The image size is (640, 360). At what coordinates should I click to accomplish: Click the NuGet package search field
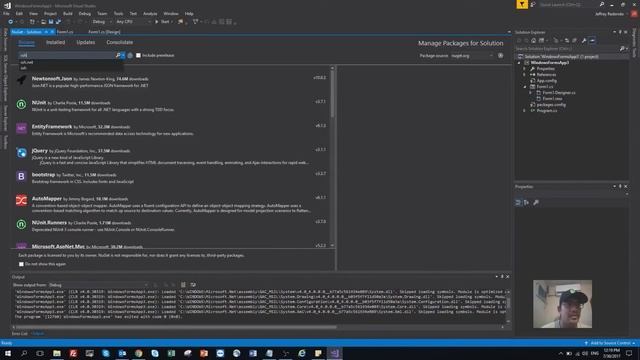pos(67,55)
